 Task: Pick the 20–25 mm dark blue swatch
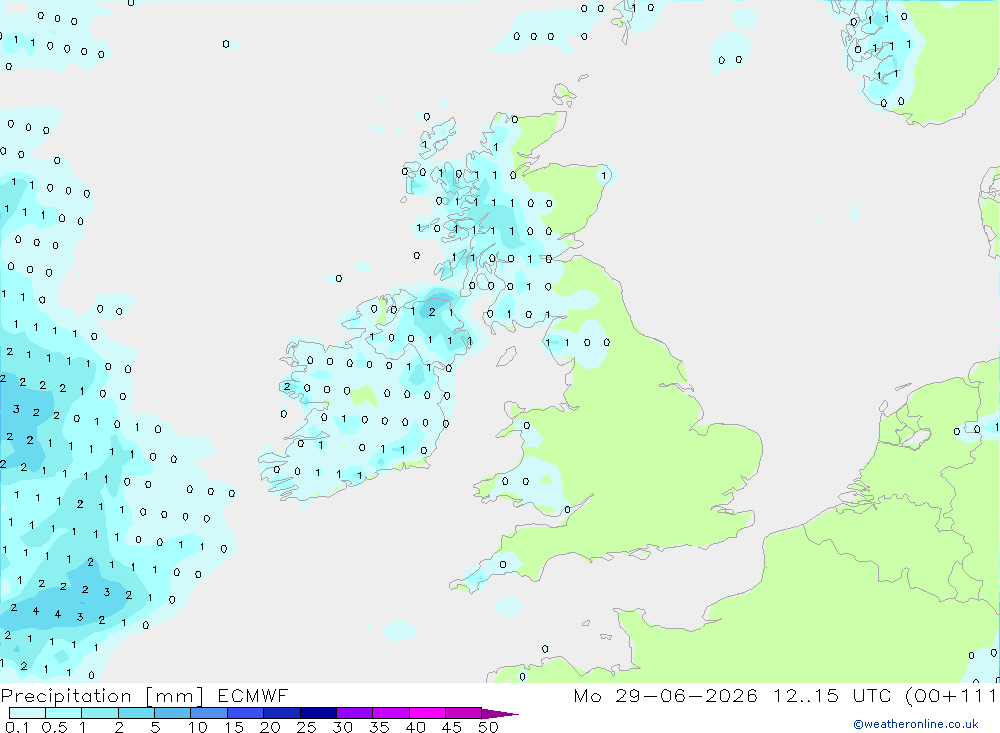(281, 713)
